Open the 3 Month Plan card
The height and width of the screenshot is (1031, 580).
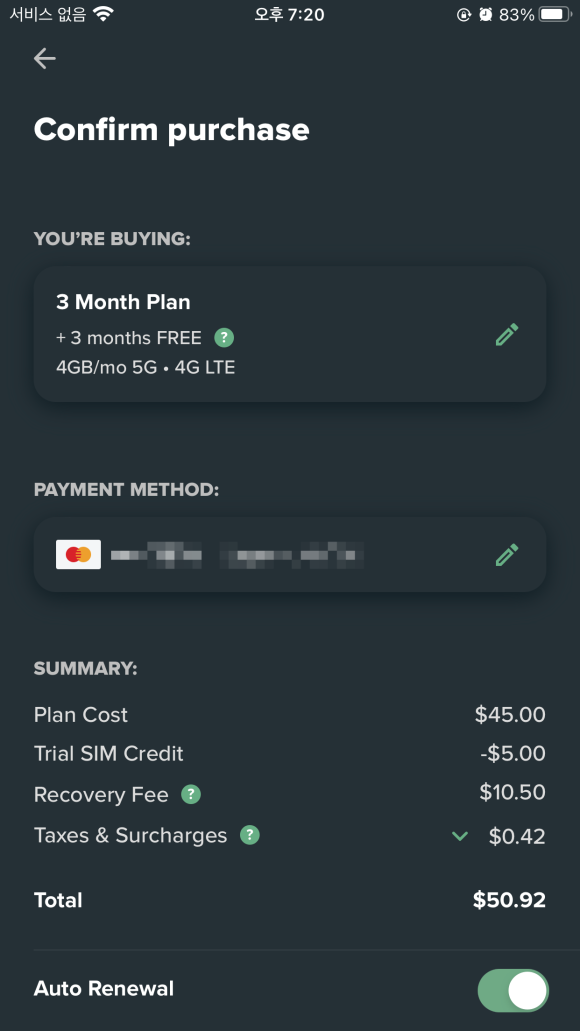tap(290, 334)
